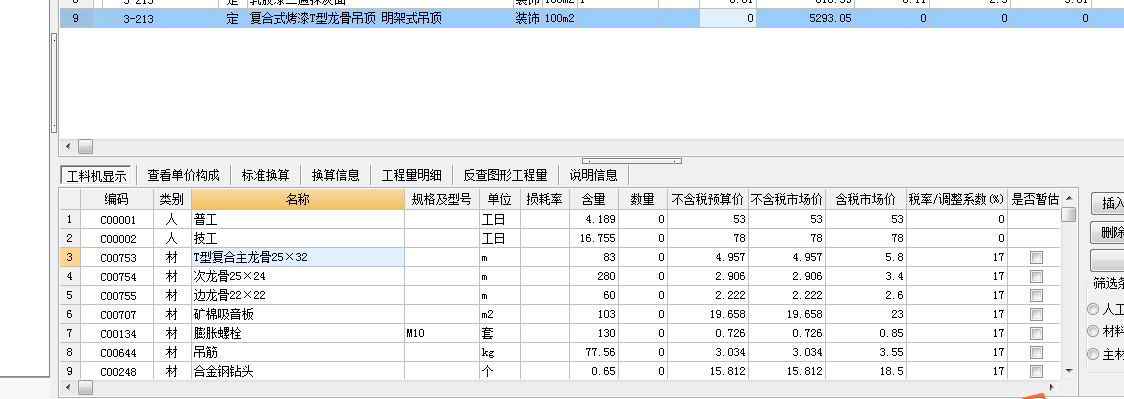Screen dimensions: 1124x399
Task: Click the 插入 button
Action: (x=1108, y=203)
